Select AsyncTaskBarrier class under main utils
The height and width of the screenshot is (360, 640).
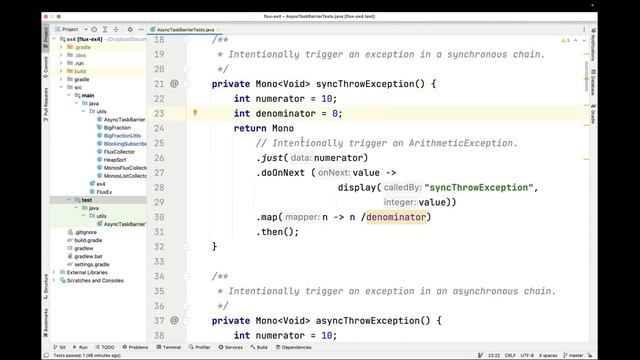[x=121, y=120]
